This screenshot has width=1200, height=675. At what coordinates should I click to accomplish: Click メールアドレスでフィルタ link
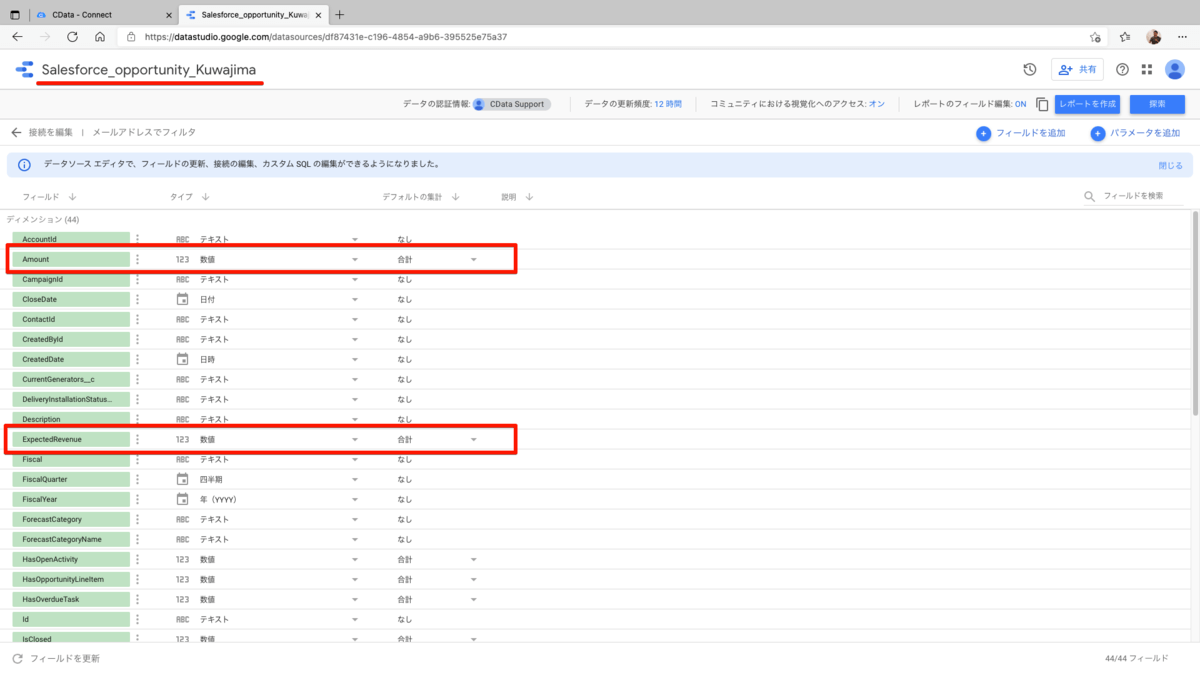pos(144,132)
